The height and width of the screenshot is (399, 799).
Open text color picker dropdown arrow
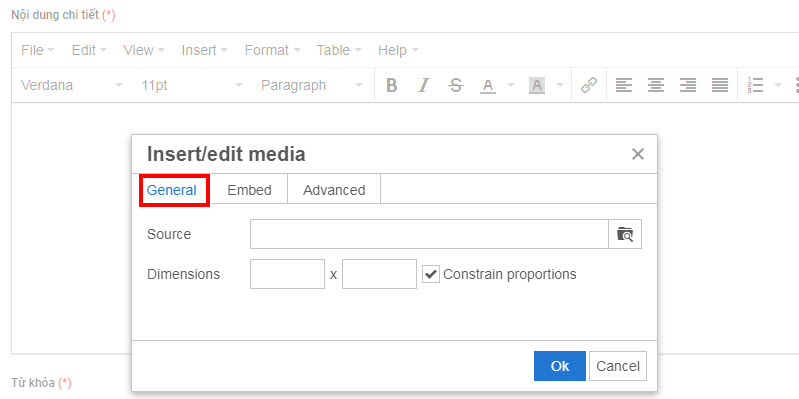pyautogui.click(x=511, y=85)
